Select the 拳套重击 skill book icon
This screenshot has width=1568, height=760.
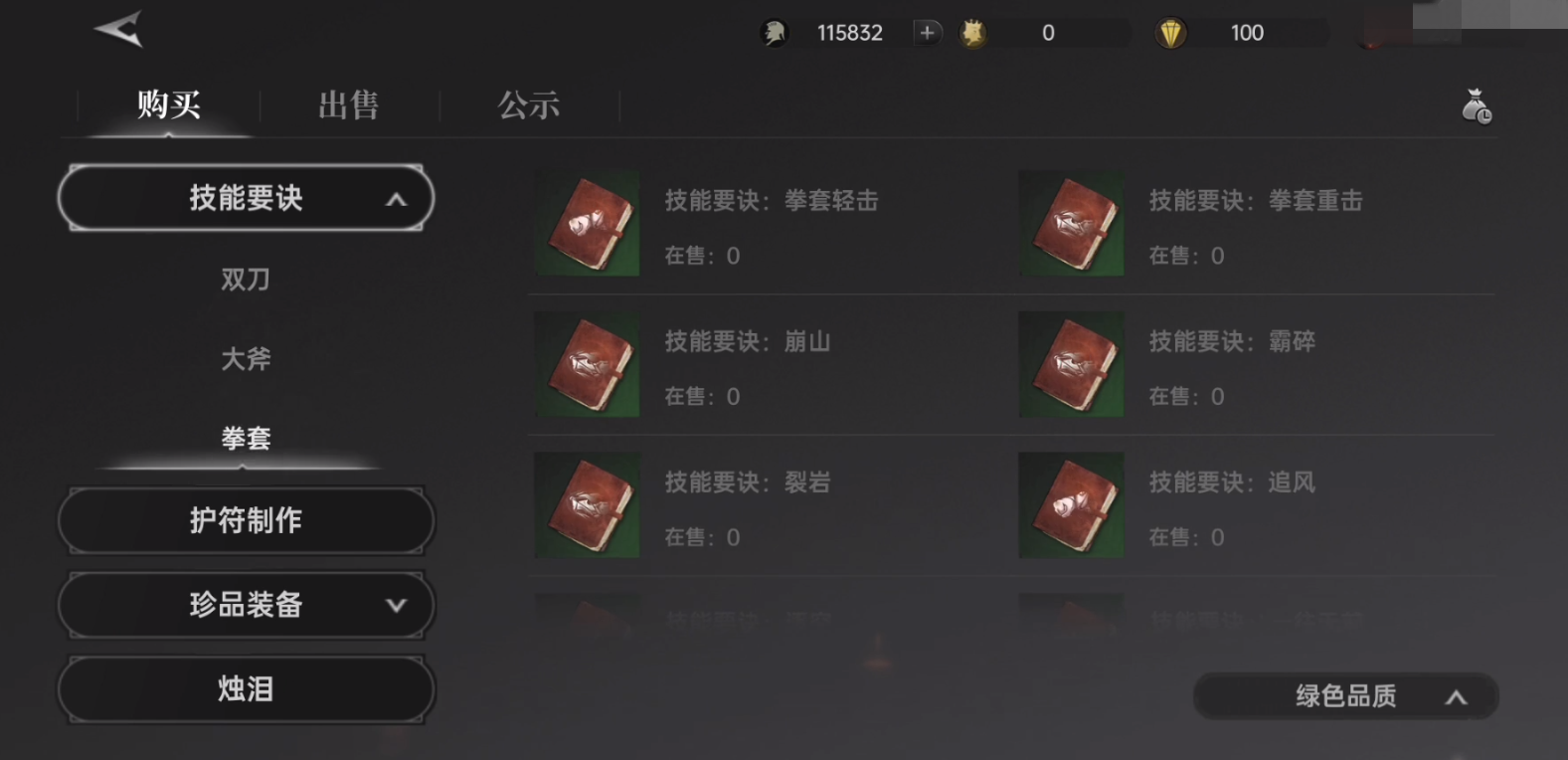(1071, 223)
